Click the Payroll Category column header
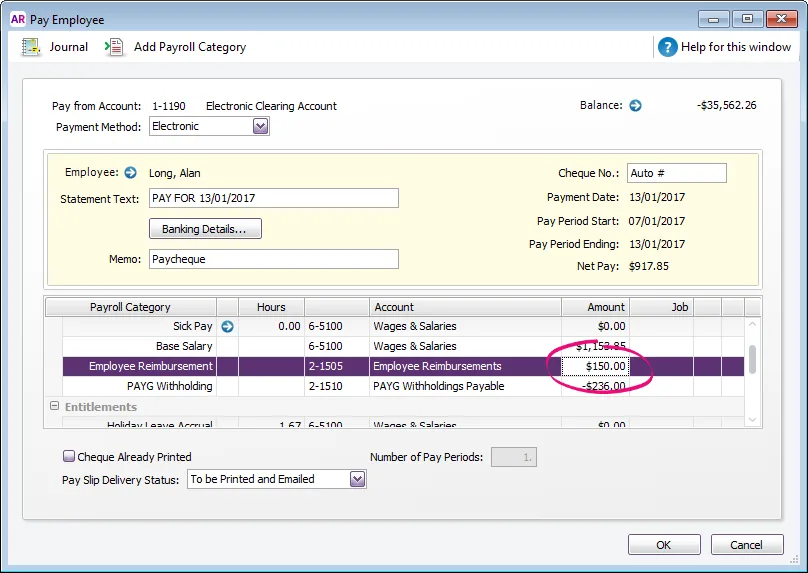The width and height of the screenshot is (808, 573). (x=130, y=307)
